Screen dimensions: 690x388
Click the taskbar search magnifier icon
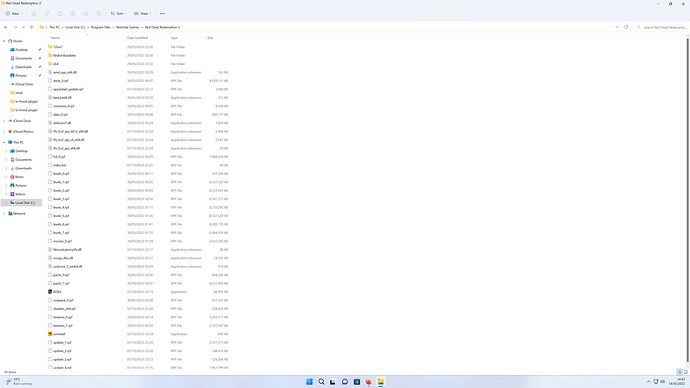pos(321,381)
